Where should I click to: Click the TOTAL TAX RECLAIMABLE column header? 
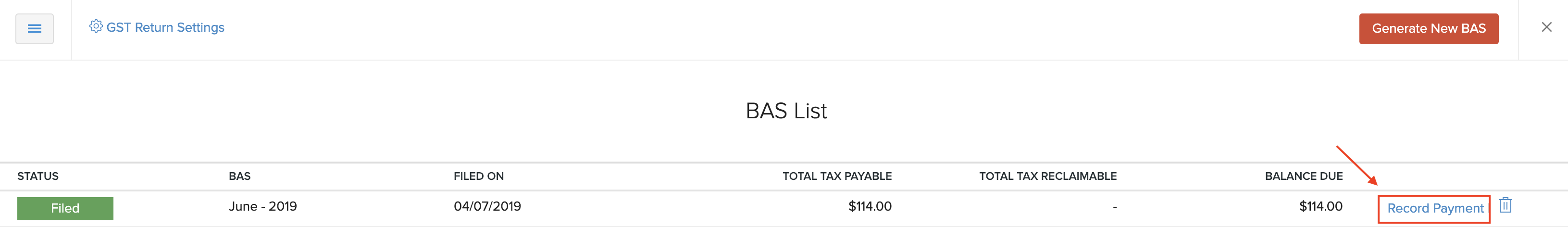1047,176
